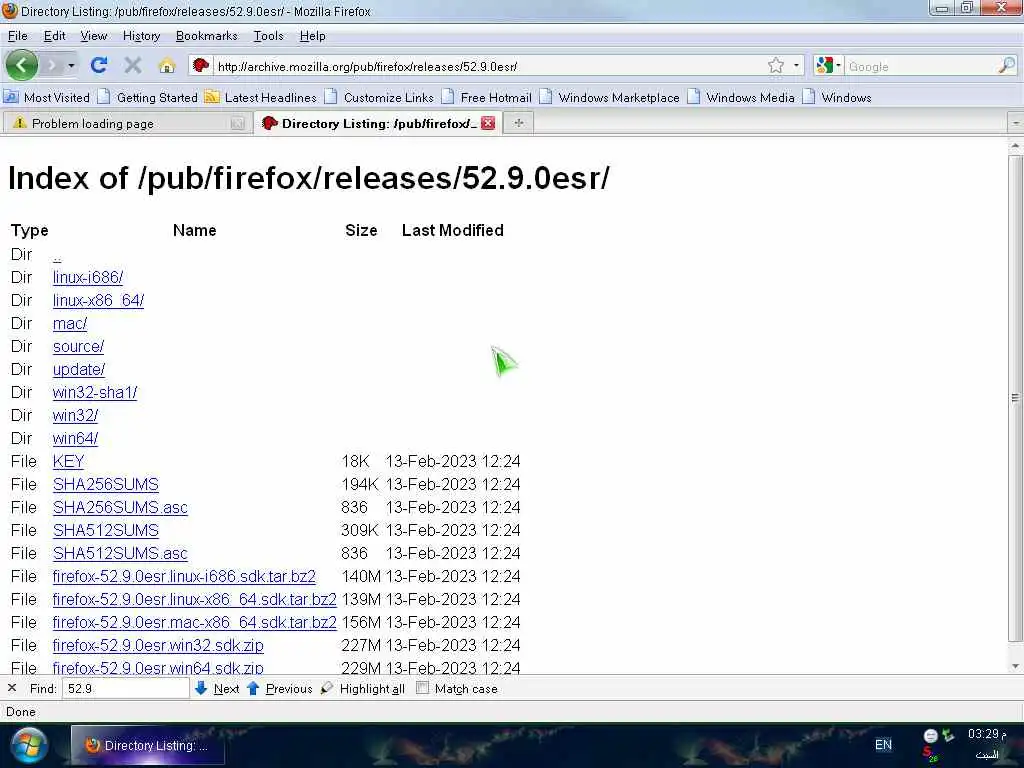Click the EN language indicator in tray
Image resolution: width=1024 pixels, height=768 pixels.
click(x=883, y=744)
